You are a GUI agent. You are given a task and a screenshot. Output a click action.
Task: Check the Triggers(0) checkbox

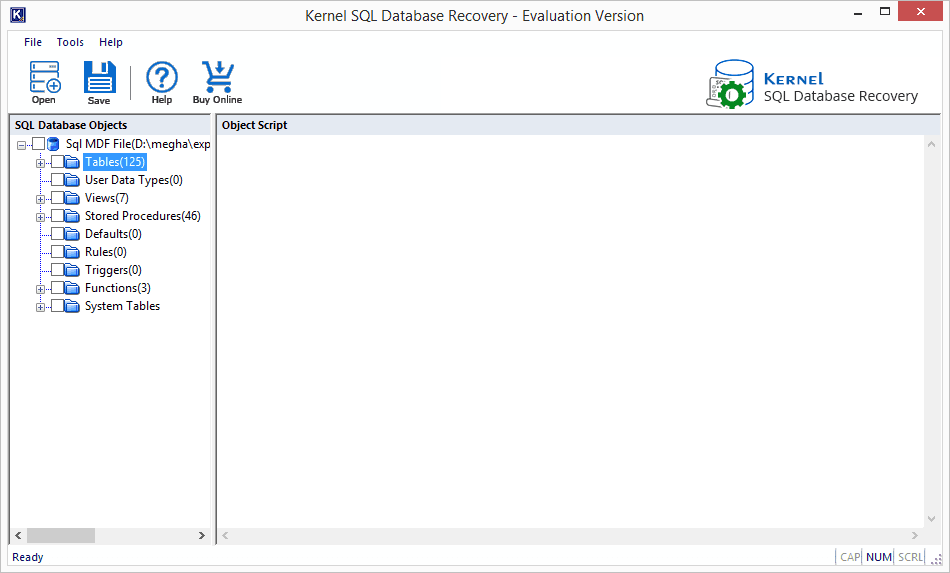(58, 270)
